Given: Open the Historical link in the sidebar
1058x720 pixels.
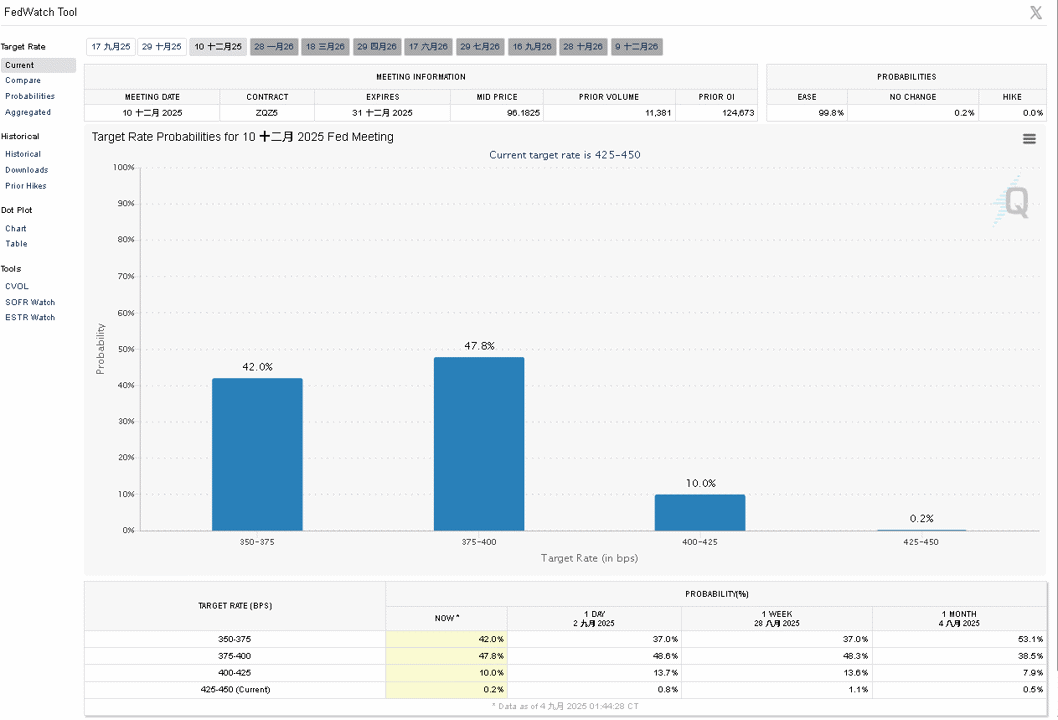Looking at the screenshot, I should (23, 155).
